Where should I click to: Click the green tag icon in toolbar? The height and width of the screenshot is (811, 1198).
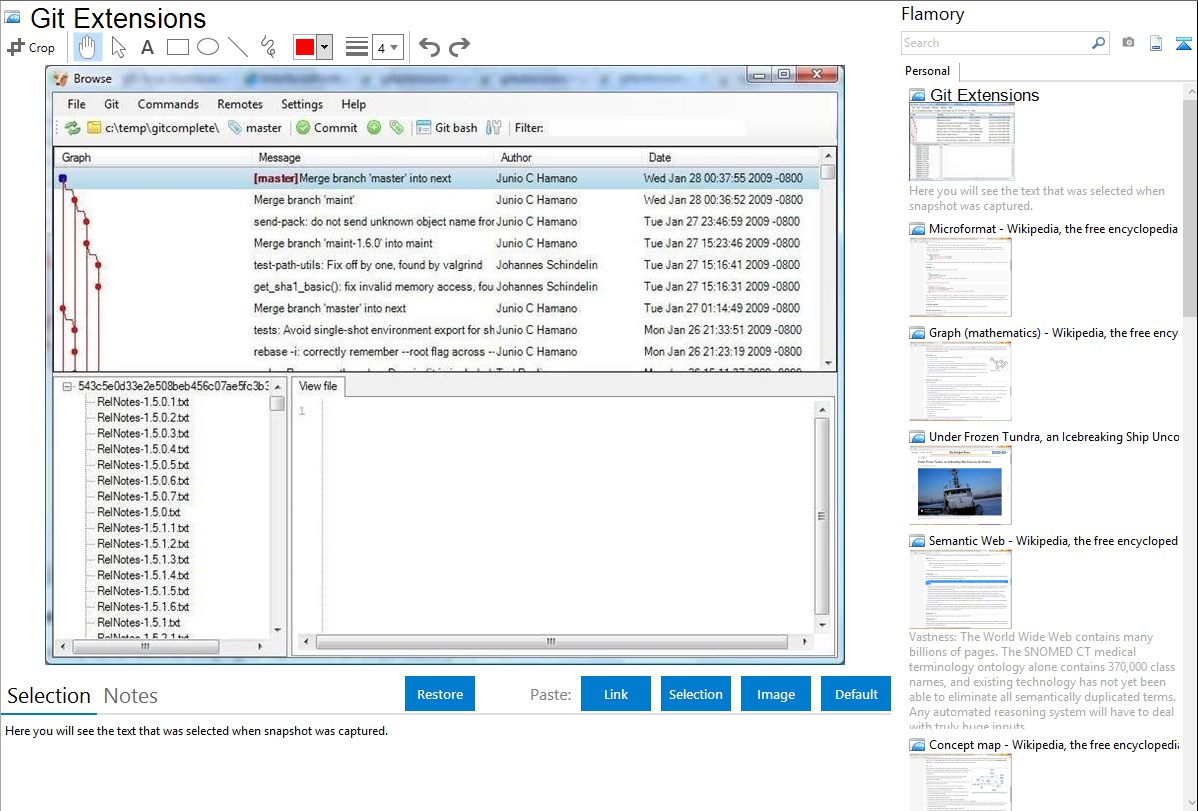(397, 128)
